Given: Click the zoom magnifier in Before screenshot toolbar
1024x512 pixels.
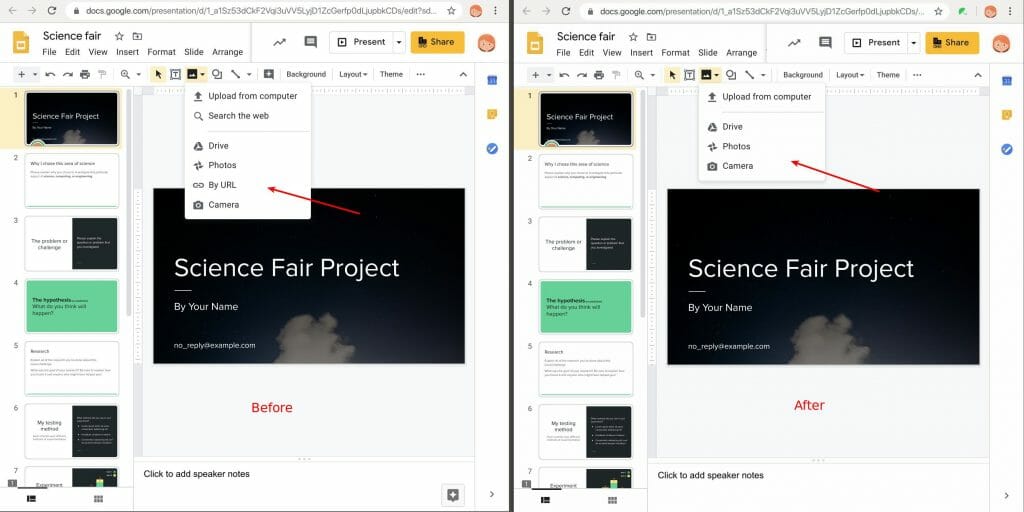Looking at the screenshot, I should tap(125, 74).
